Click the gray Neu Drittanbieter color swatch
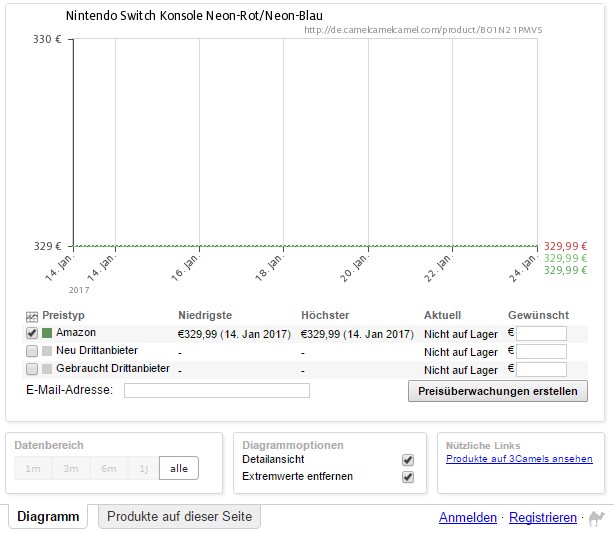This screenshot has width=614, height=533. pyautogui.click(x=47, y=351)
